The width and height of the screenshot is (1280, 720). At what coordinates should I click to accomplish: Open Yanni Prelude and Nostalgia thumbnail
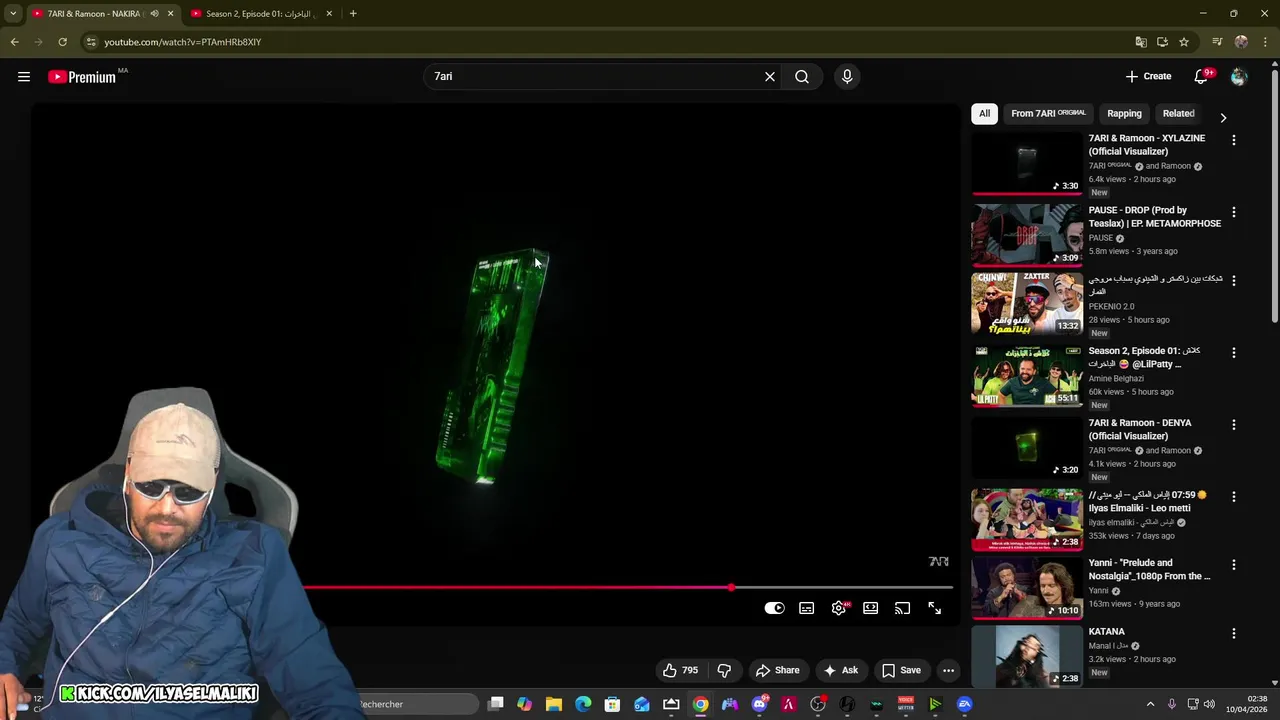coord(1027,588)
